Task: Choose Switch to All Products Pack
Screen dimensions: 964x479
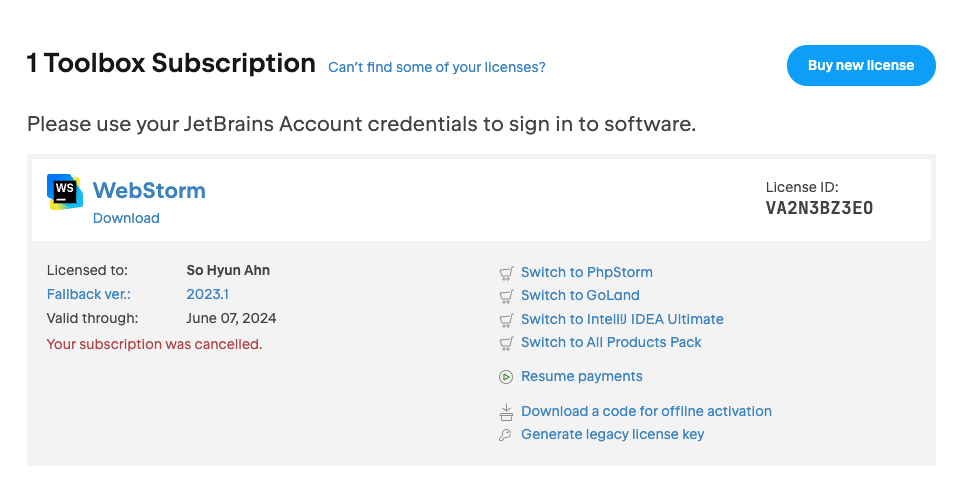Action: (x=611, y=342)
